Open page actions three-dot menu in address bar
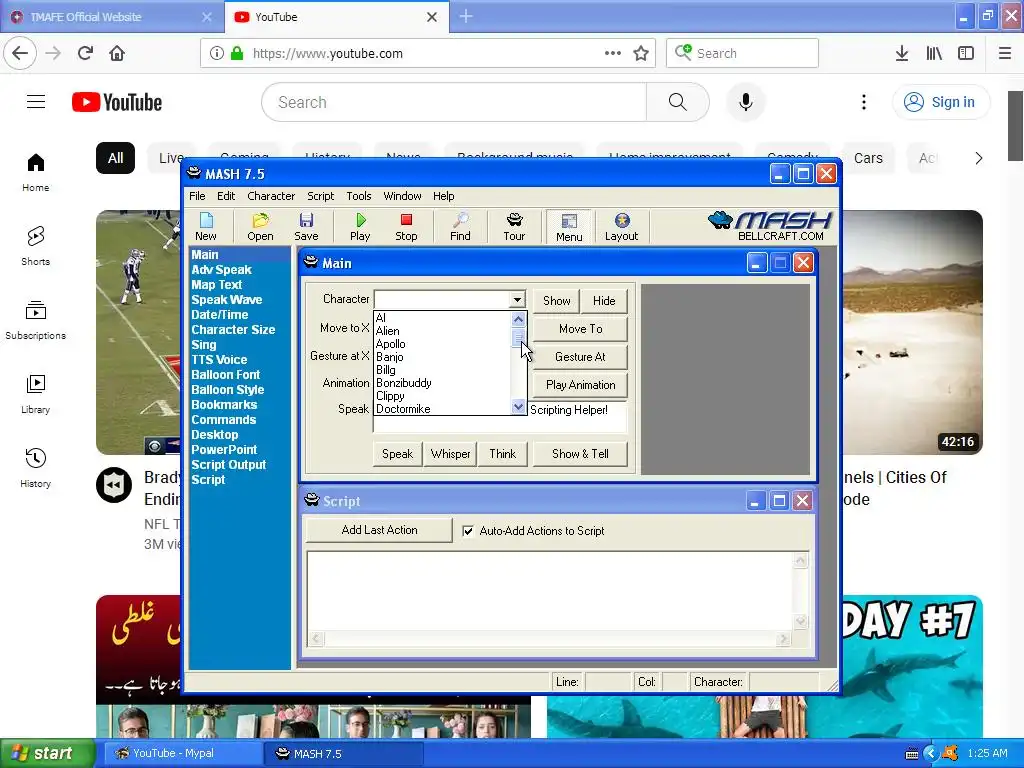Viewport: 1024px width, 768px height. coord(613,53)
